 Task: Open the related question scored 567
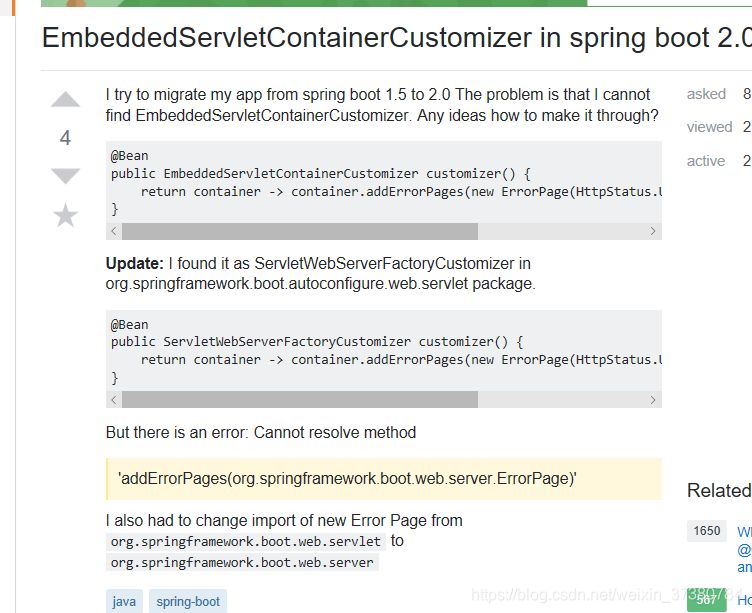(x=744, y=600)
